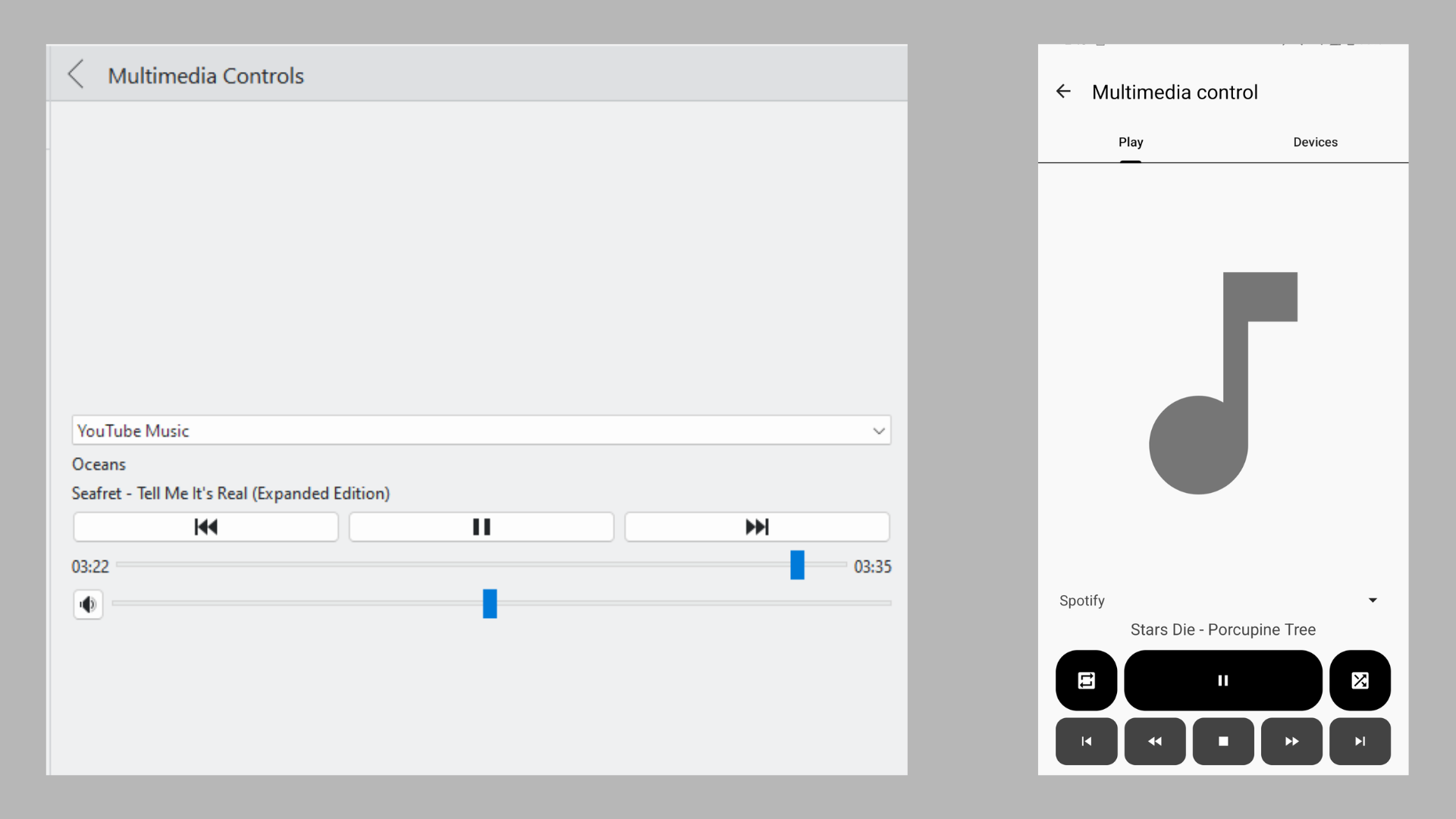Switch to the Play tab
The width and height of the screenshot is (1456, 819).
pyautogui.click(x=1131, y=143)
